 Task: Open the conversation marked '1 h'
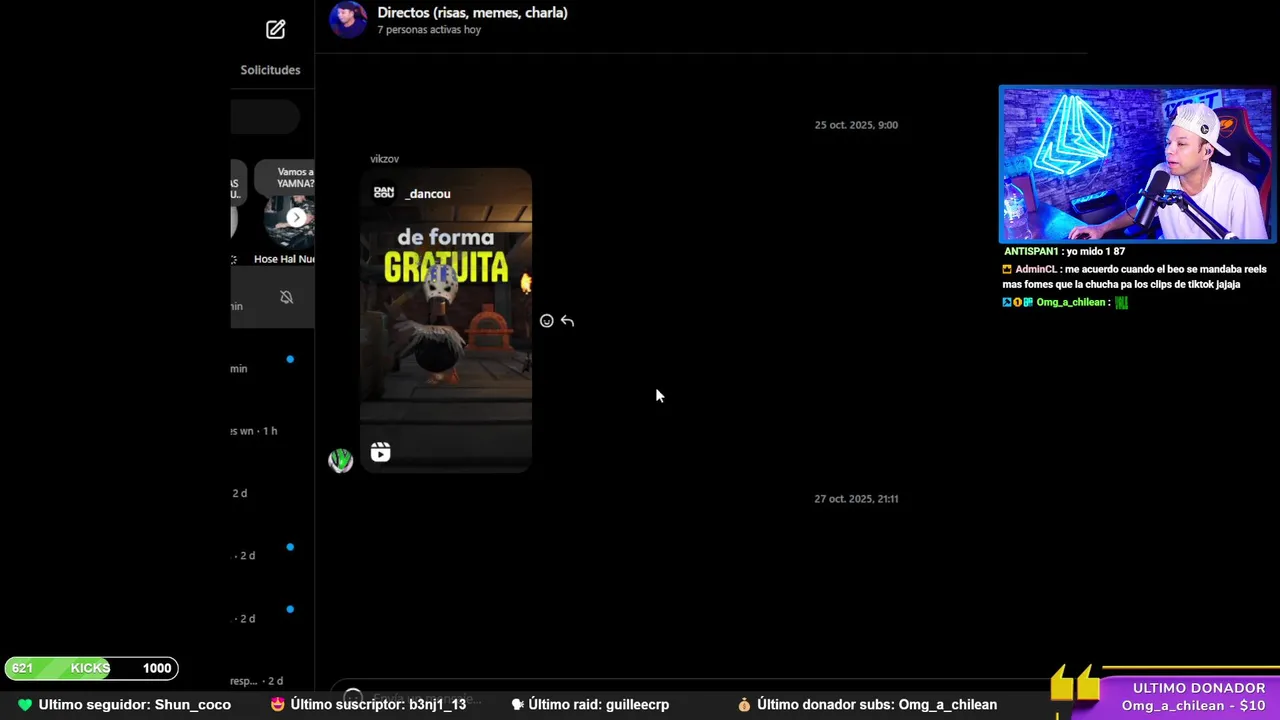click(x=272, y=431)
